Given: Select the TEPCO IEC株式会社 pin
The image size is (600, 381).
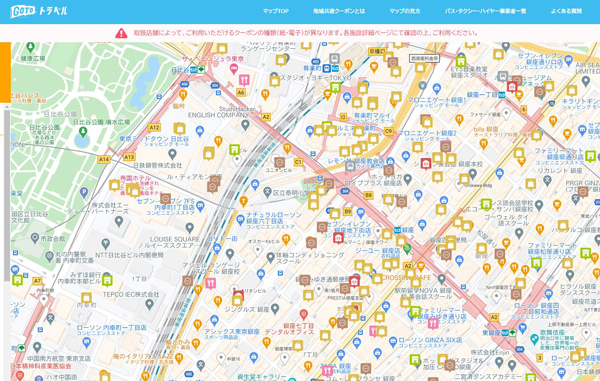Looking at the screenshot, I should [150, 304].
